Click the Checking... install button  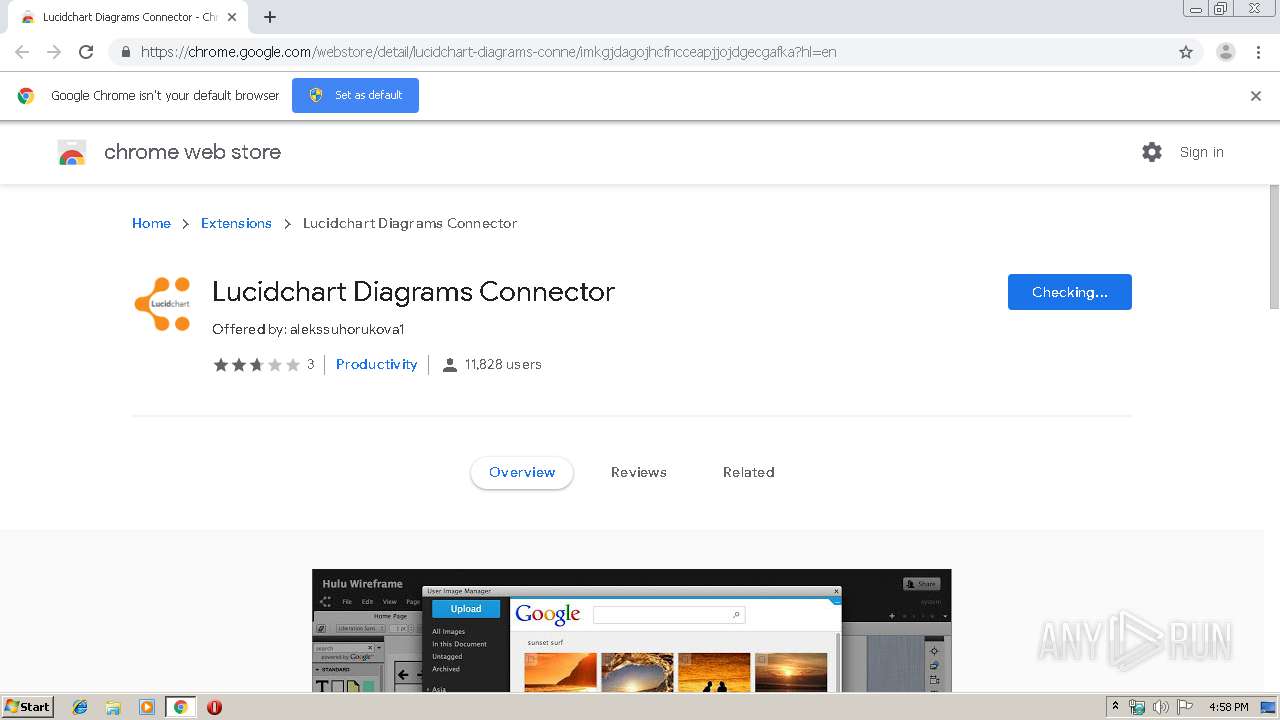coord(1069,292)
